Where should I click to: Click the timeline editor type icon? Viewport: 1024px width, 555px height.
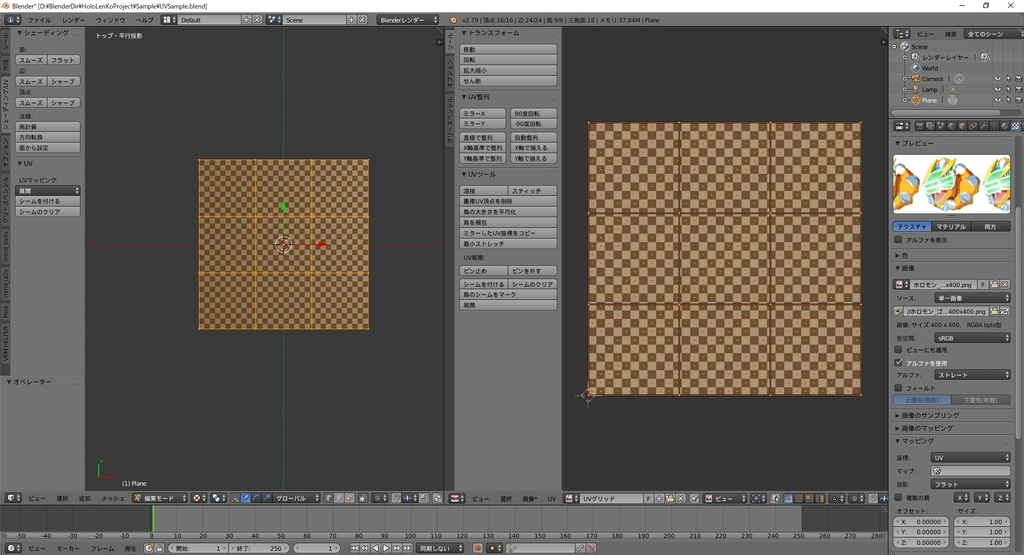coord(13,548)
